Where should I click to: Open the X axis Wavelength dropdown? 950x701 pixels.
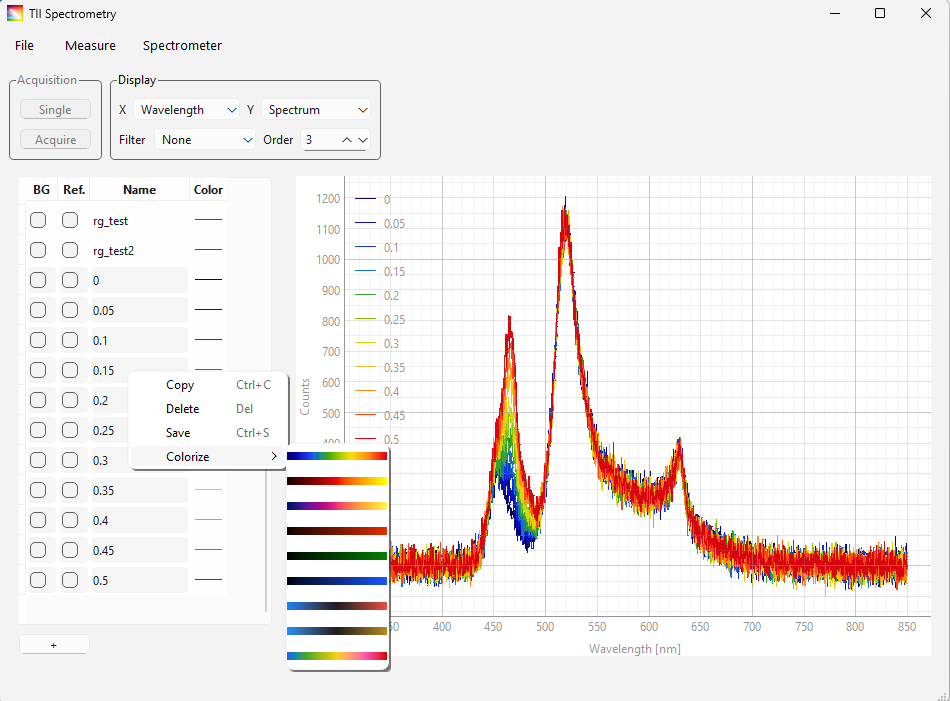tap(187, 109)
